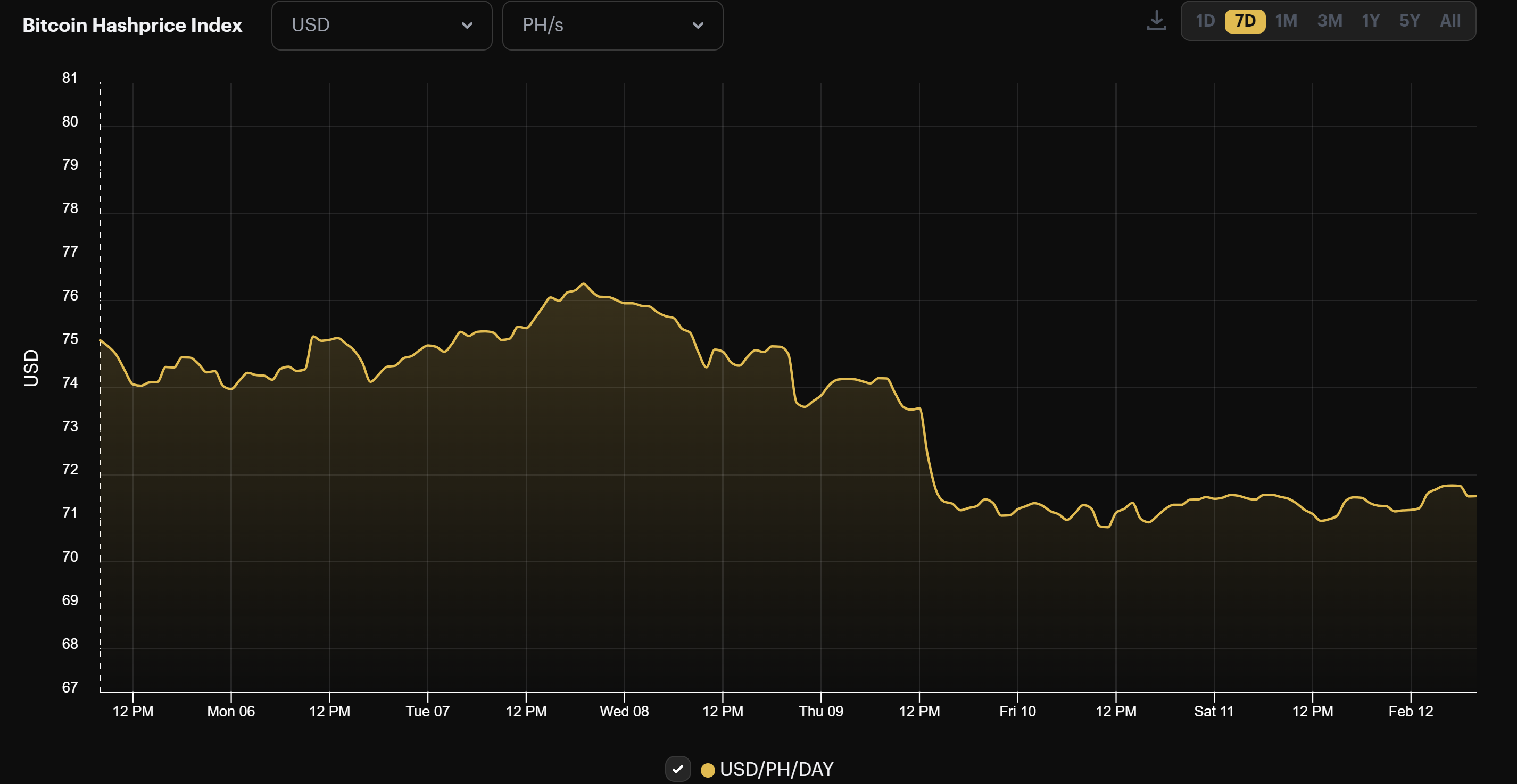
Task: Click the checkmark icon in legend checkbox
Action: pos(678,769)
